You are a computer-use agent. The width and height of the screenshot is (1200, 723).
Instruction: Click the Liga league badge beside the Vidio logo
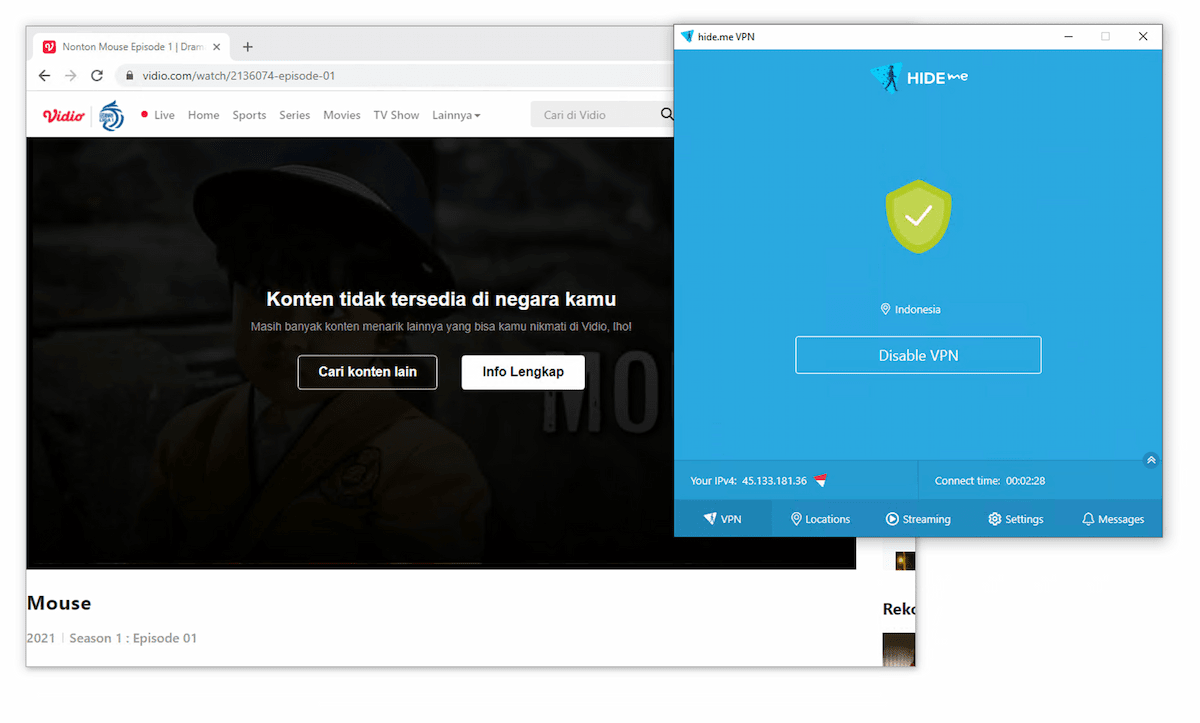coord(112,115)
